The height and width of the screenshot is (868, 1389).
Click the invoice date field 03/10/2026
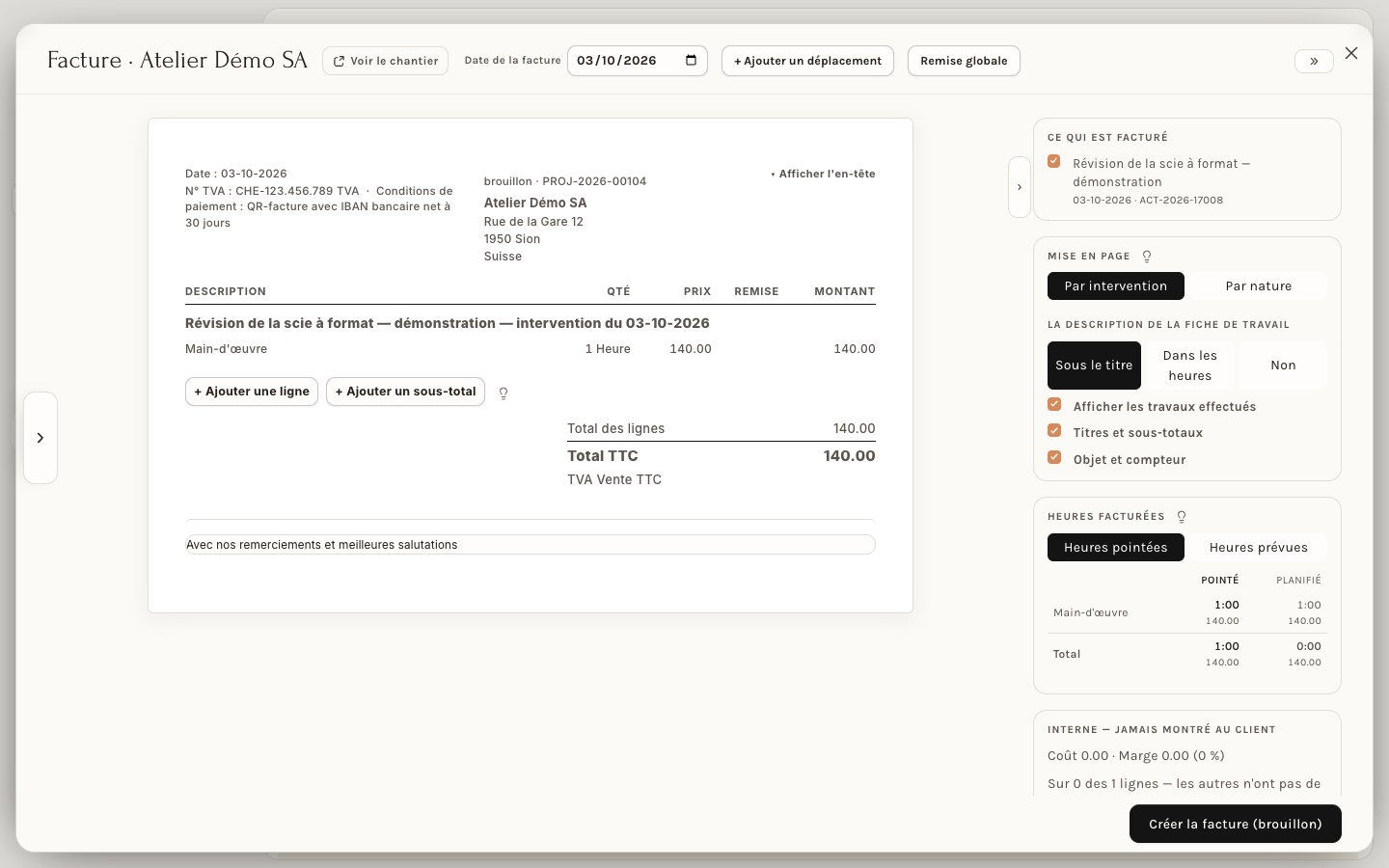[638, 61]
